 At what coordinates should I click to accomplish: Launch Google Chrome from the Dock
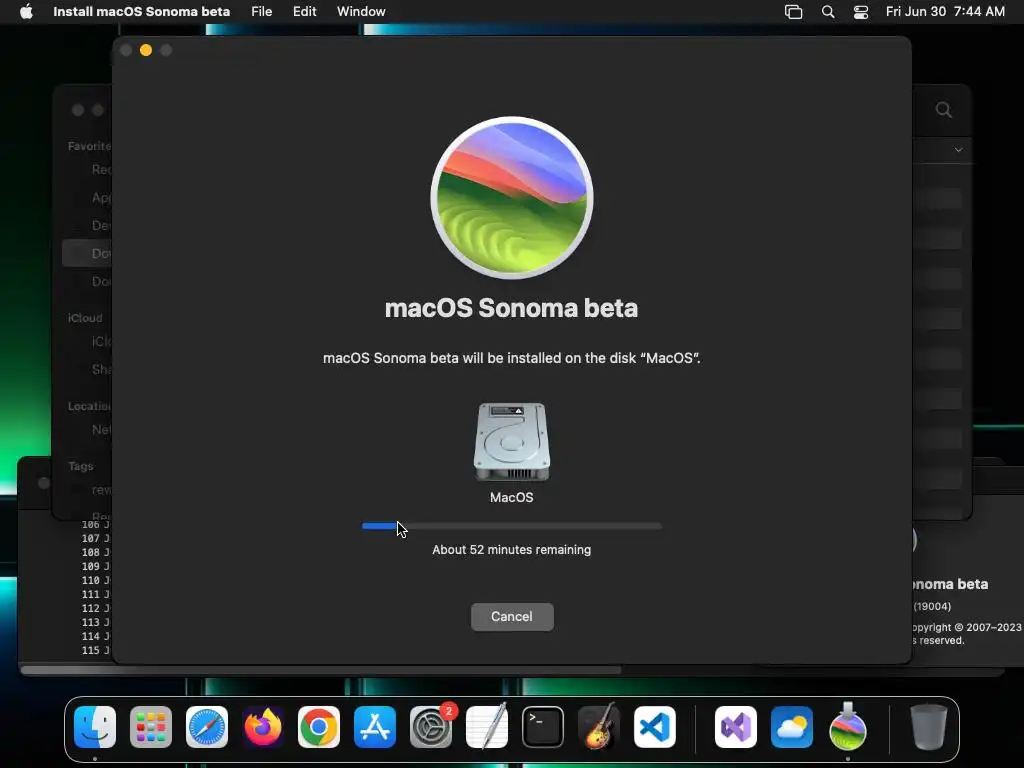319,727
